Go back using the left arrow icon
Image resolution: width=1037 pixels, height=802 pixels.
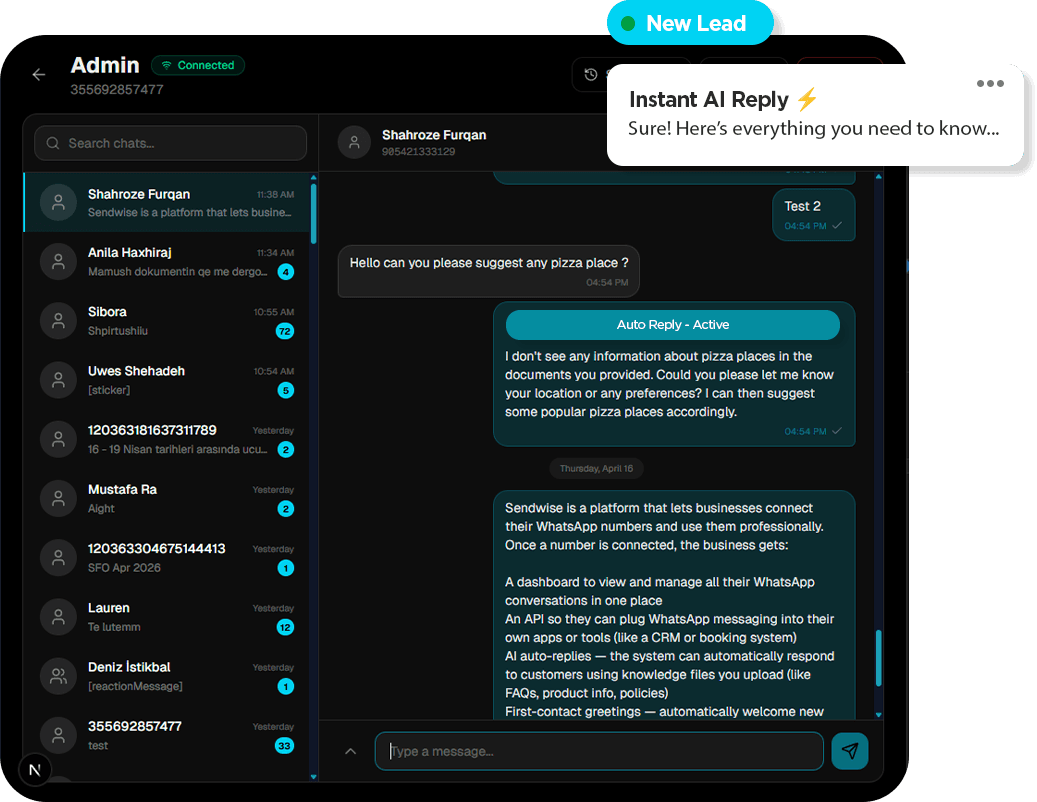(x=39, y=75)
